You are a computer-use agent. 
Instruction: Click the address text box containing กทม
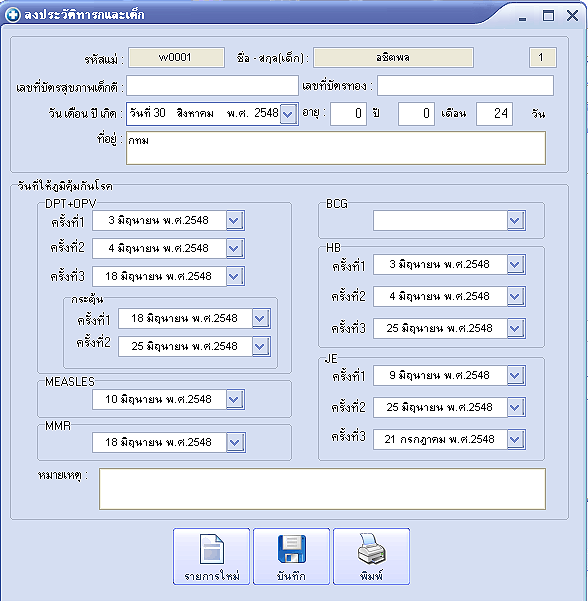point(336,148)
